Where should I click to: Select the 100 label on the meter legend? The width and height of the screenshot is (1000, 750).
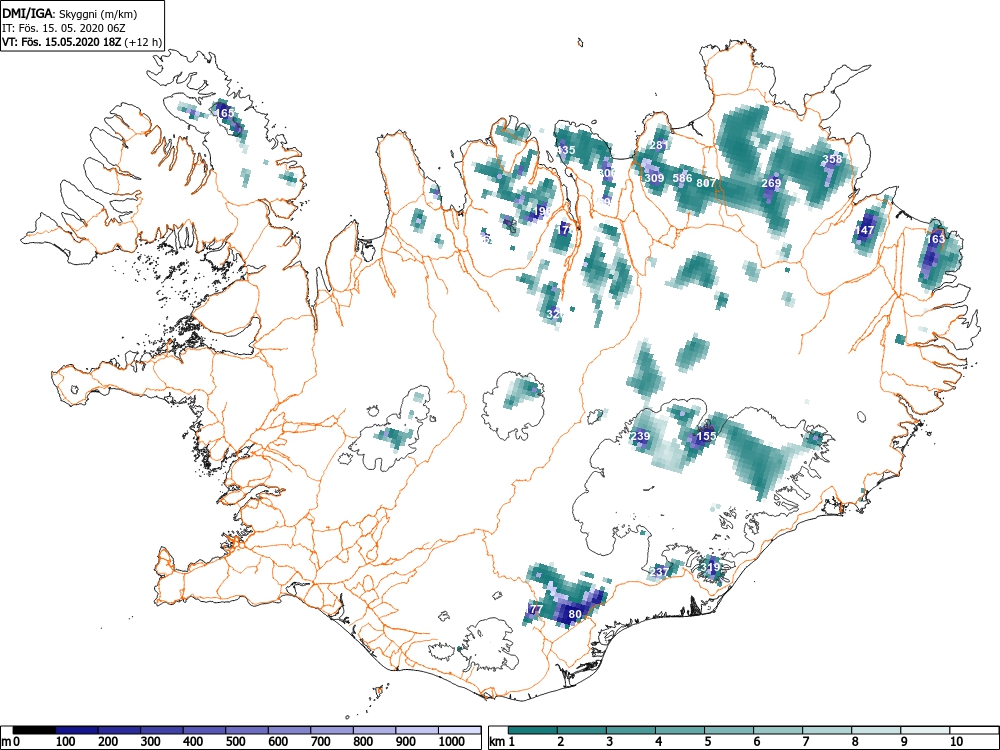(66, 742)
